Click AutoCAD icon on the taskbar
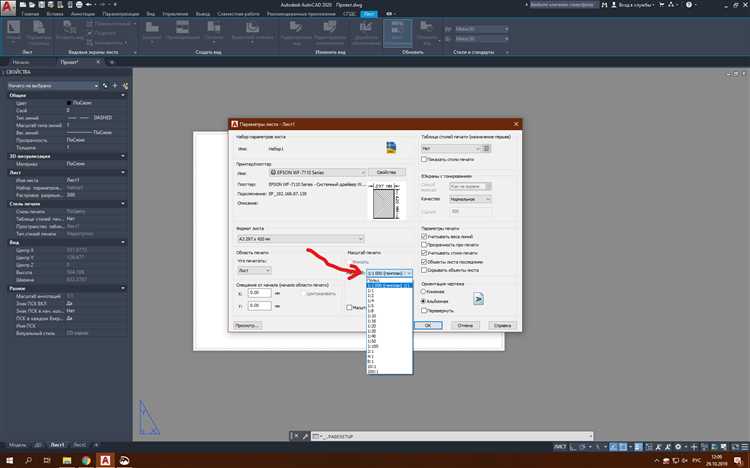 pos(105,460)
